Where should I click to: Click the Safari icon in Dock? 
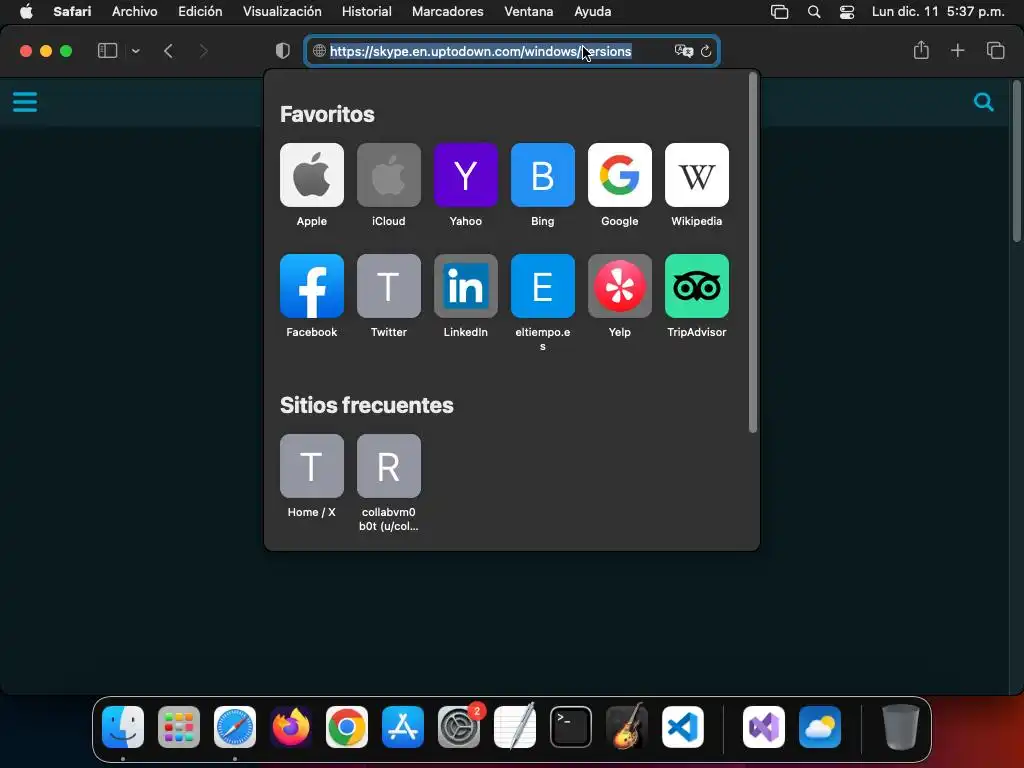(235, 727)
